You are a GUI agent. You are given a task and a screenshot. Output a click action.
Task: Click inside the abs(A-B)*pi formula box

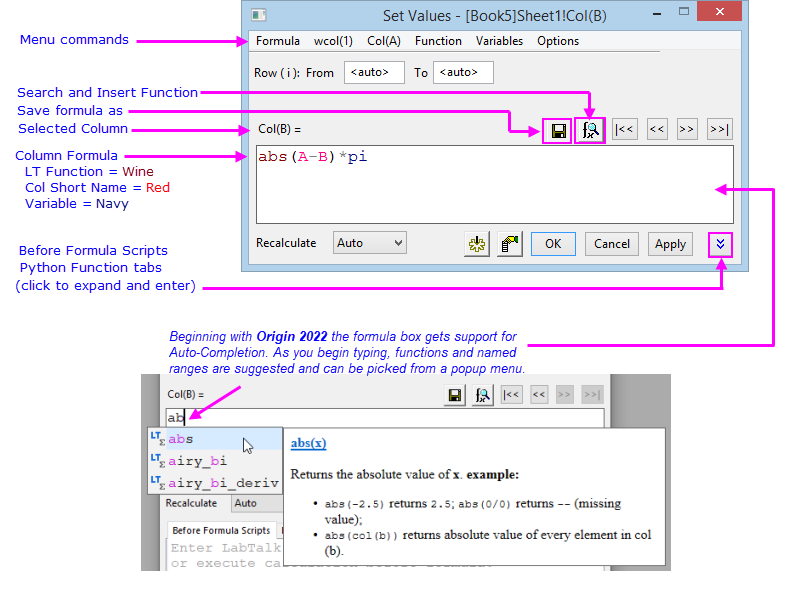(495, 184)
